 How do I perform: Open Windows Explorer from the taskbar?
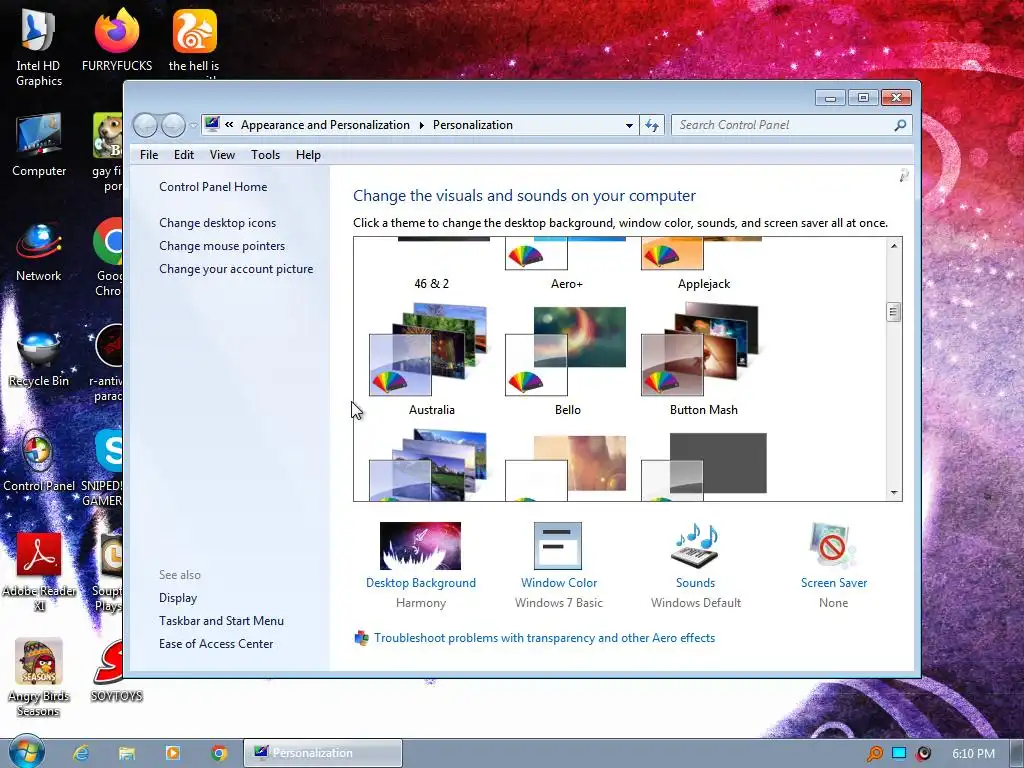127,753
